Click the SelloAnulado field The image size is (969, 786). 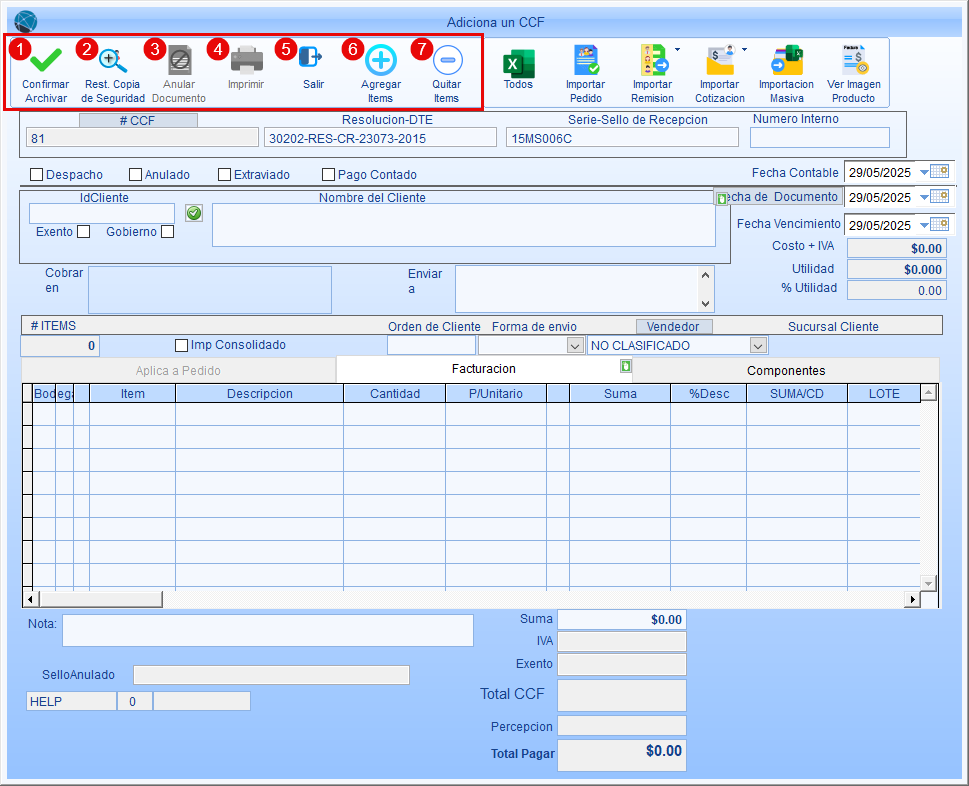[271, 675]
